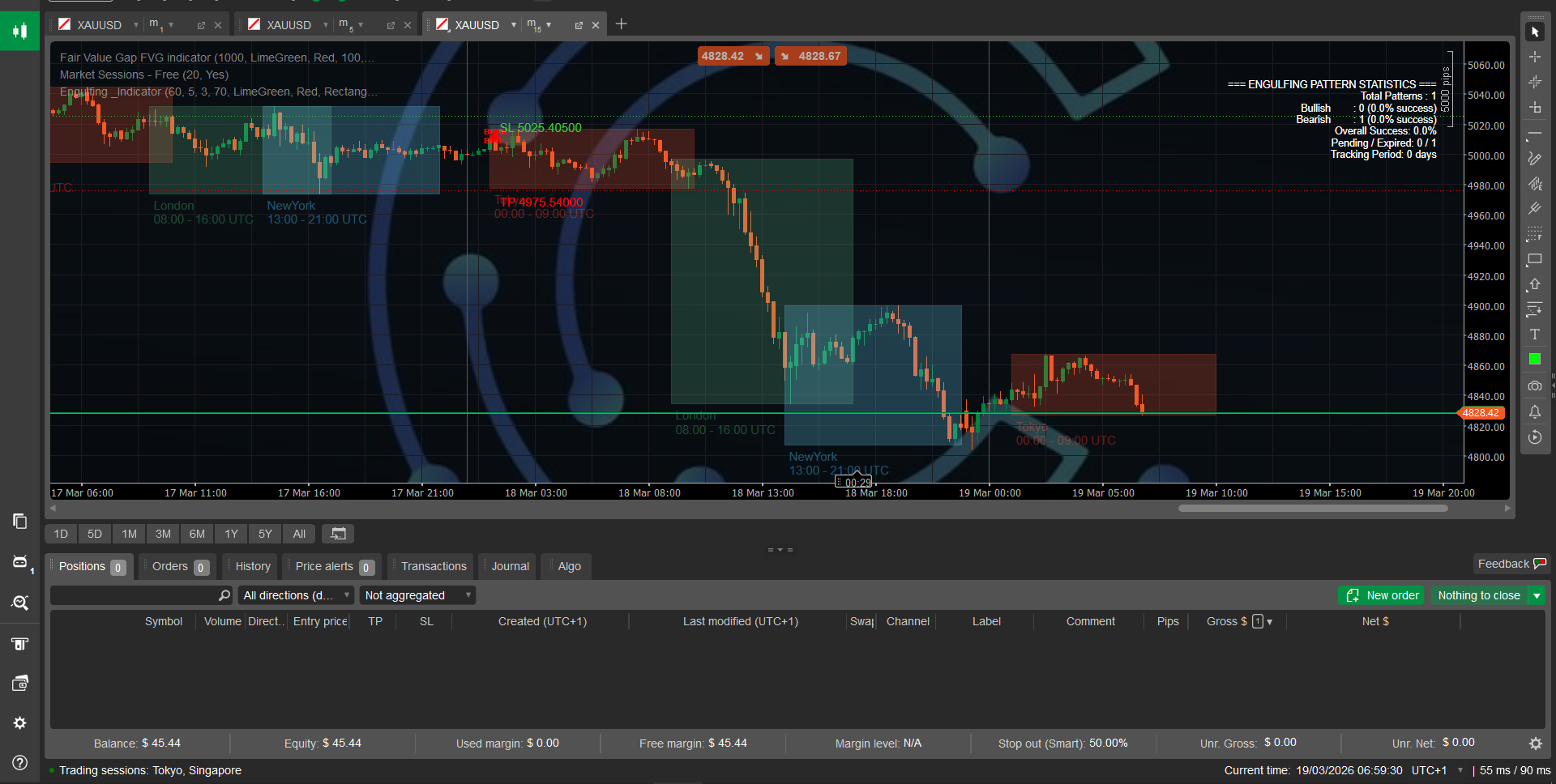Image resolution: width=1556 pixels, height=784 pixels.
Task: Open Settings via the gear icon
Action: coord(19,722)
